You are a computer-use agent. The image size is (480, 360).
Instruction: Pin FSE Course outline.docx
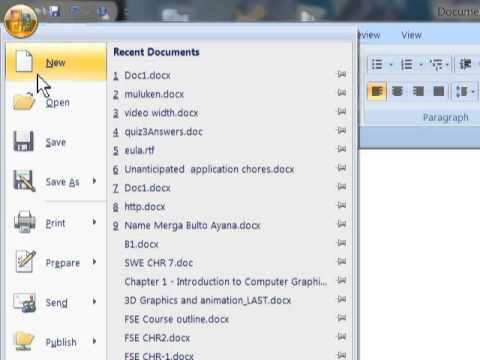tap(342, 317)
